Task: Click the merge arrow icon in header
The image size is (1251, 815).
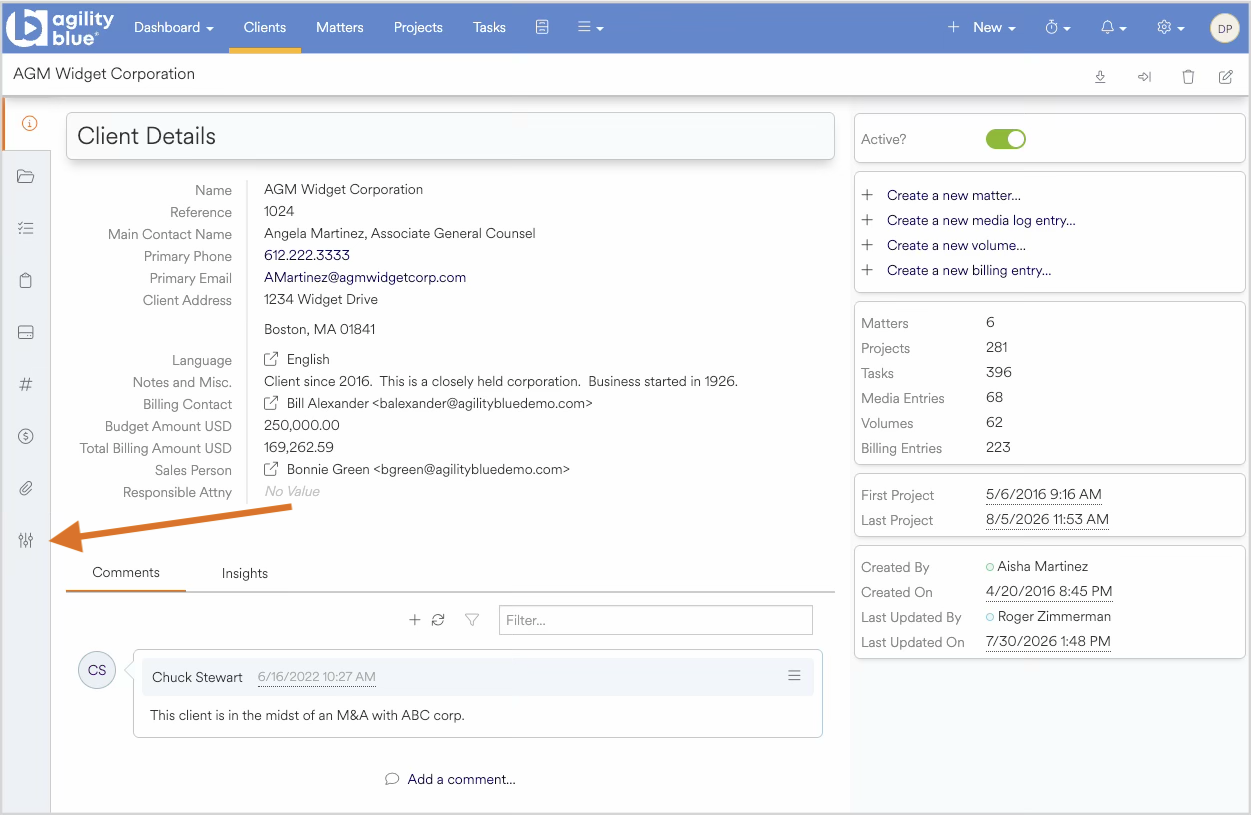Action: pos(1144,76)
